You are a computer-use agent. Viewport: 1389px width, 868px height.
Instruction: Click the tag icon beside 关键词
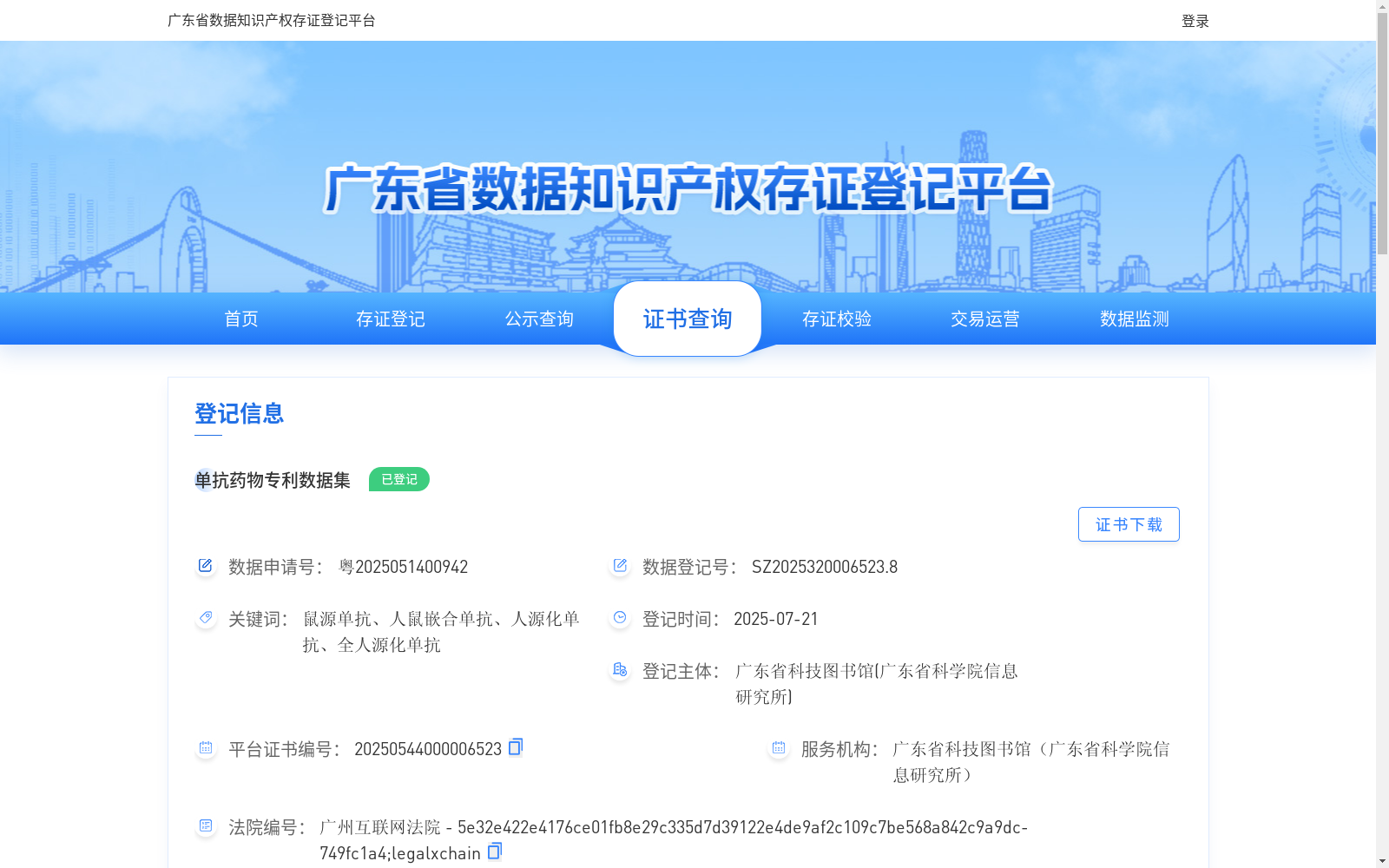coord(206,618)
